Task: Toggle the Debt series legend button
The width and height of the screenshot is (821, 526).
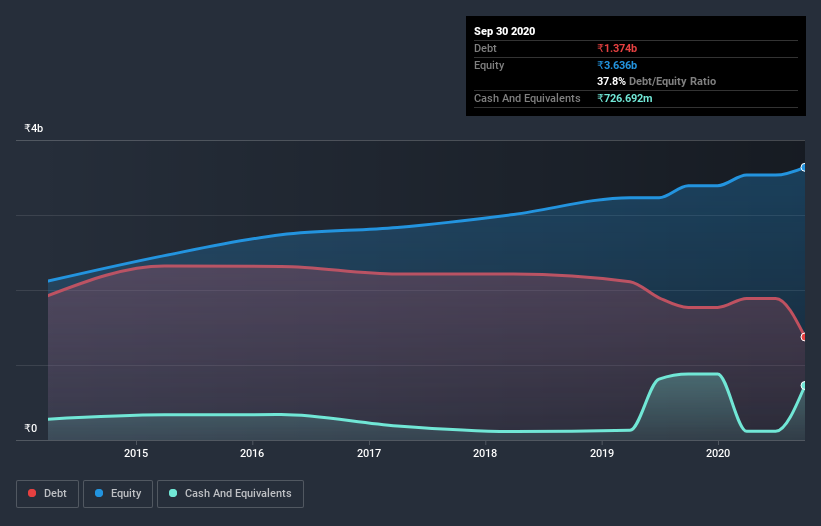Action: 47,494
